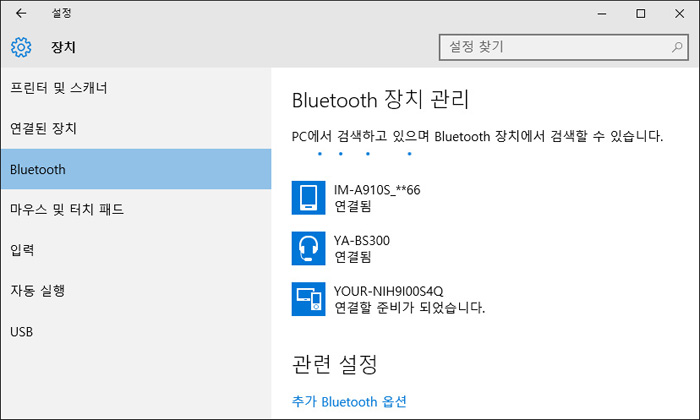Screen dimensions: 700x420
Task: Open the 마우스 및 터치 패드 section
Action: (136, 209)
